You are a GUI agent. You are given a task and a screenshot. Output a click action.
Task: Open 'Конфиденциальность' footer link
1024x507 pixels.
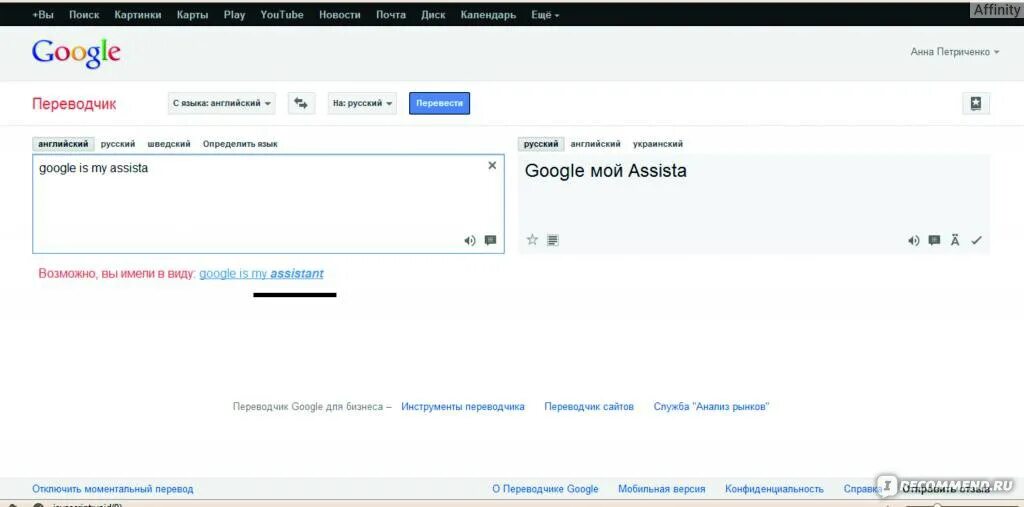[x=775, y=489]
